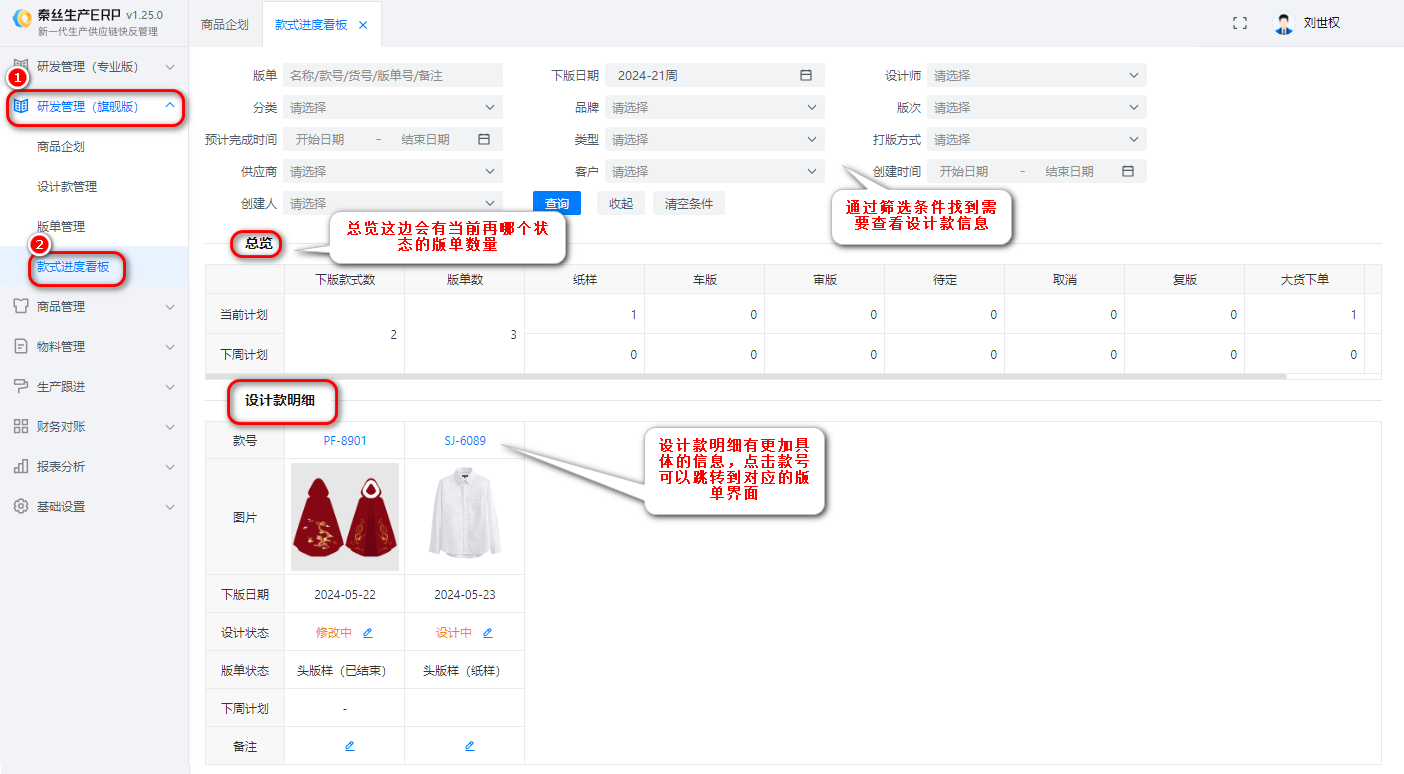The image size is (1404, 774).
Task: Open 设计款管理 in the sidebar
Action: (x=67, y=187)
